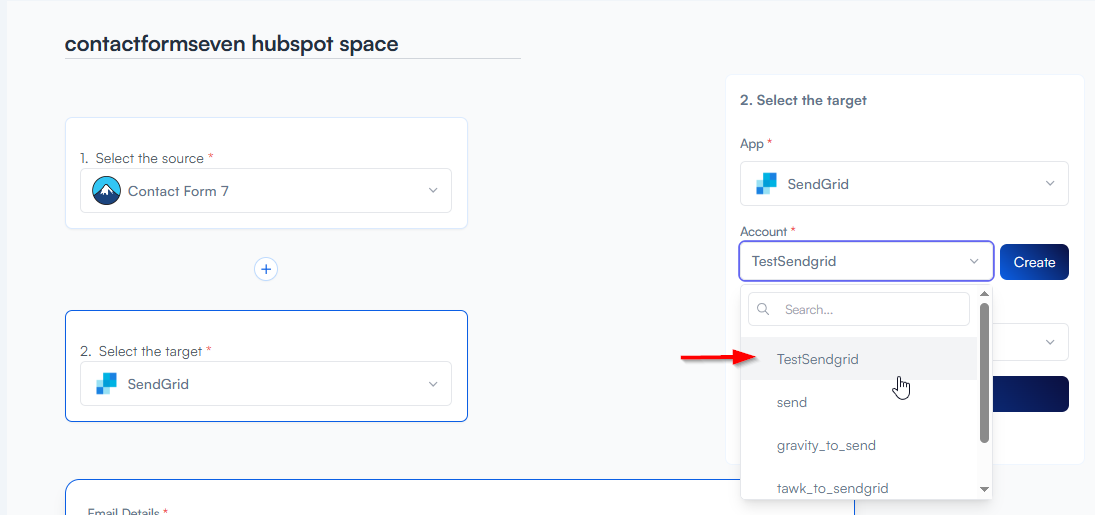Expand the source dropdown chevron for Contact Form 7

coord(433,191)
